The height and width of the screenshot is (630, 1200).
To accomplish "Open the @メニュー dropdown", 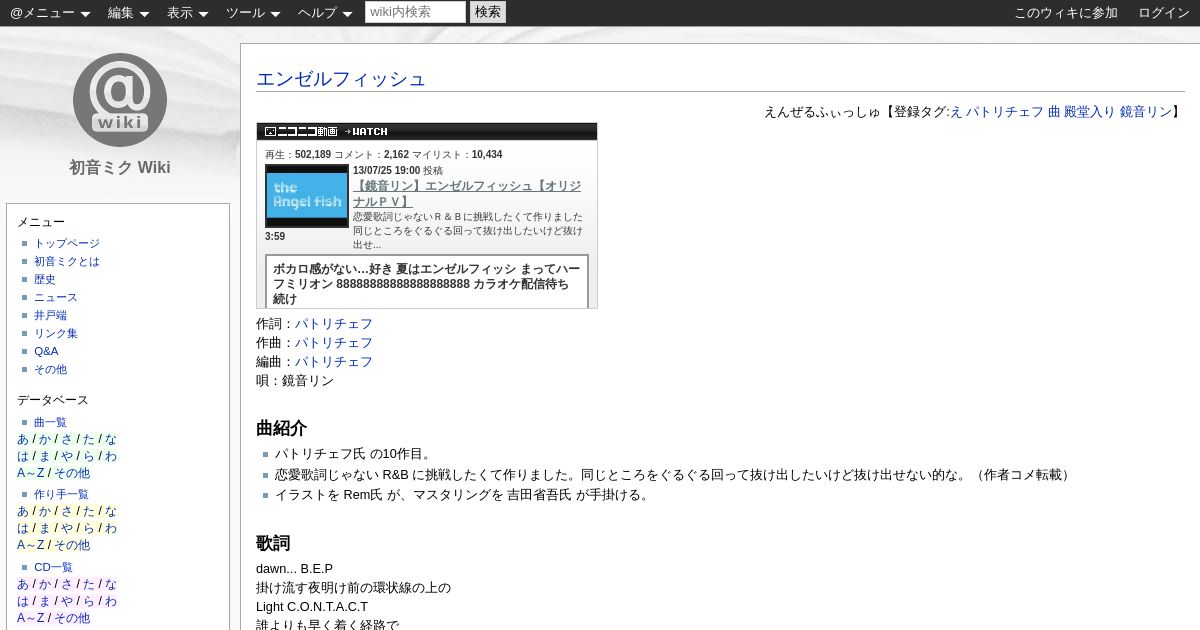I will click(50, 13).
